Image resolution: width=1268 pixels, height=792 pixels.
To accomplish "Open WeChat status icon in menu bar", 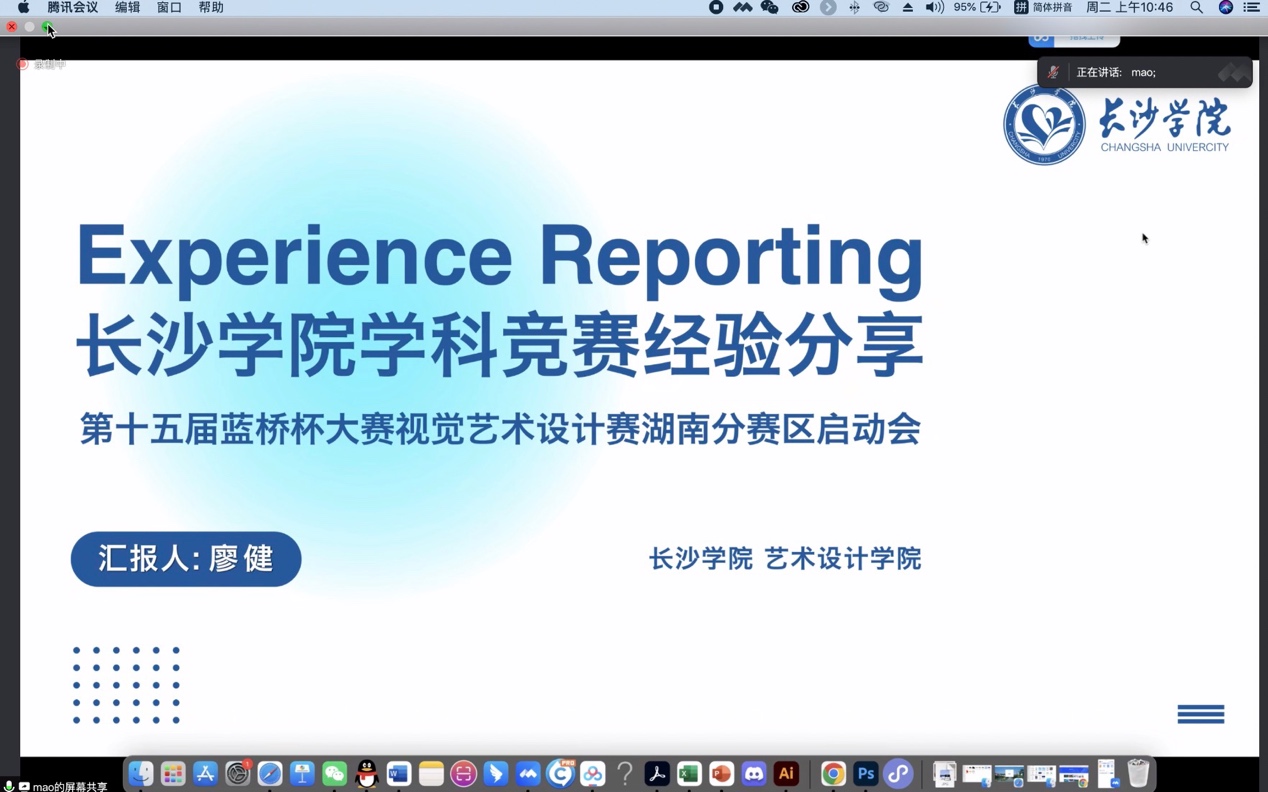I will pyautogui.click(x=769, y=7).
